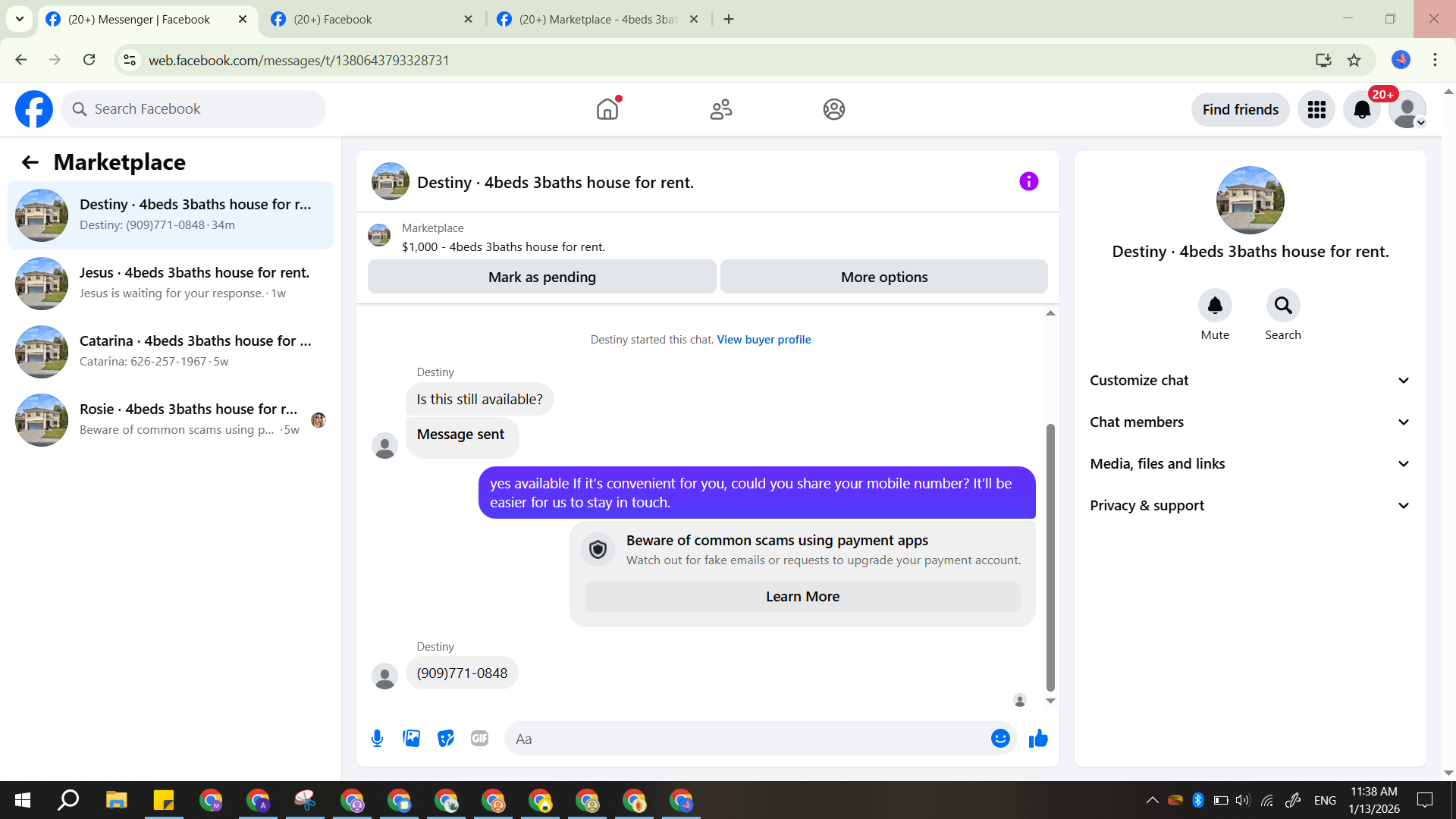Search in conversation magnifier icon
Image resolution: width=1456 pixels, height=819 pixels.
tap(1282, 306)
